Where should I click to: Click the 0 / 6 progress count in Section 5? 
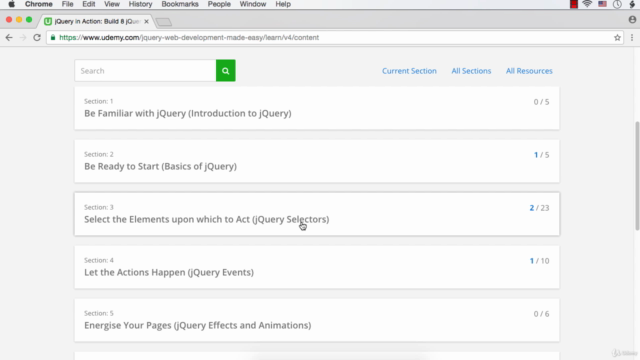pyautogui.click(x=541, y=314)
